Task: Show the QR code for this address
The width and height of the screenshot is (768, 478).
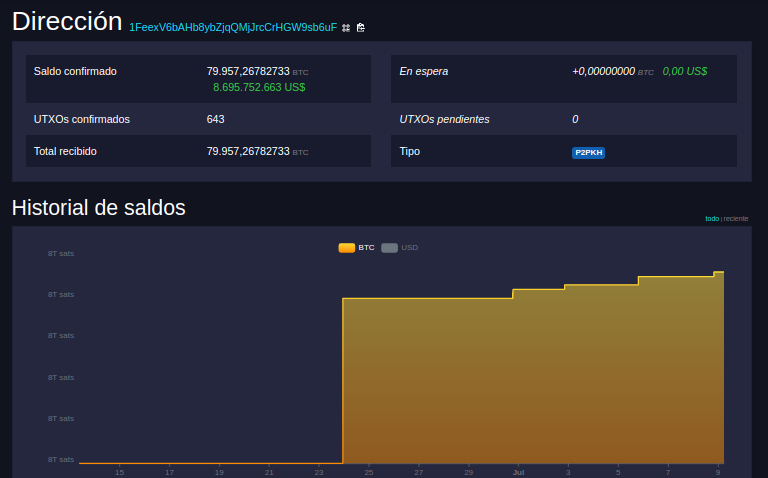Action: pos(346,28)
